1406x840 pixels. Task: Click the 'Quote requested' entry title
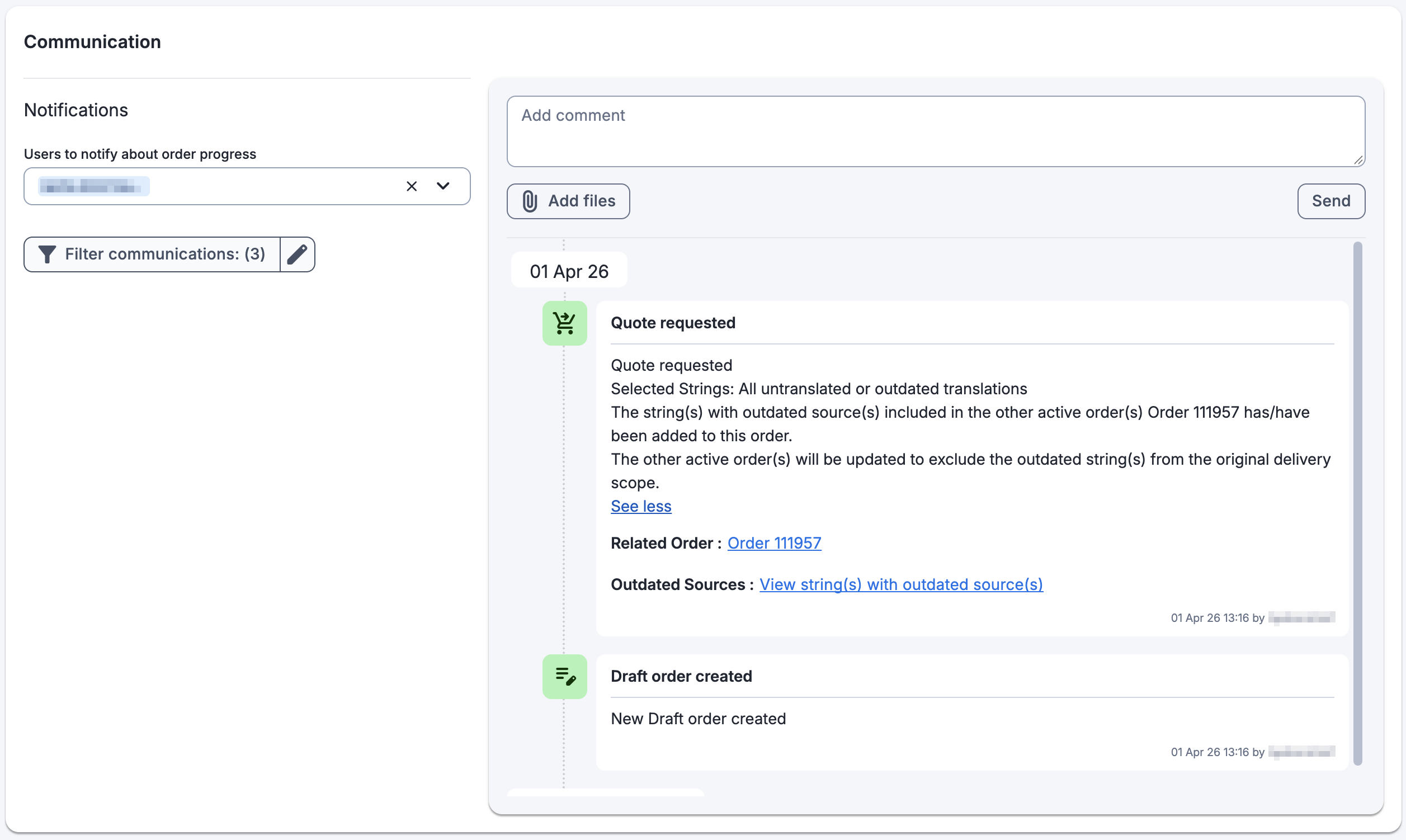[673, 323]
